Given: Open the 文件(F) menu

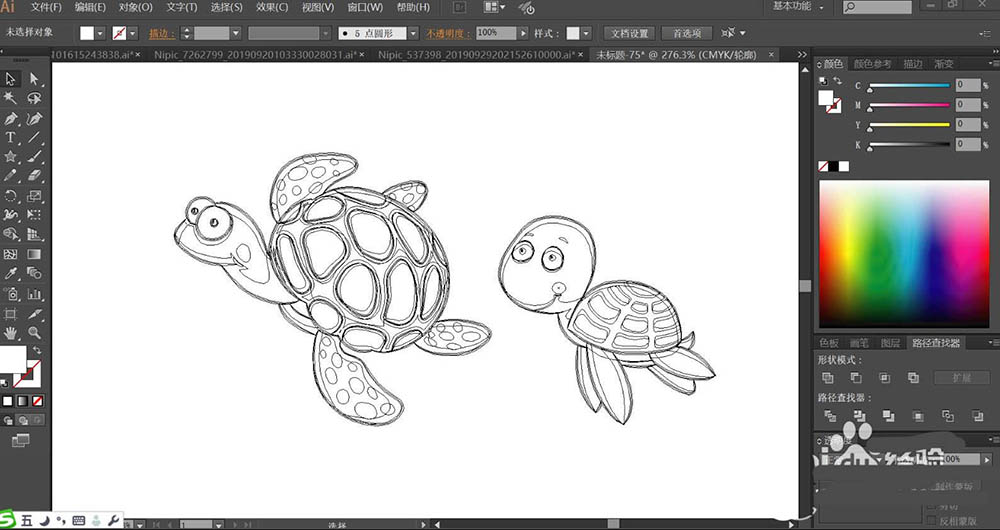Looking at the screenshot, I should coord(47,8).
